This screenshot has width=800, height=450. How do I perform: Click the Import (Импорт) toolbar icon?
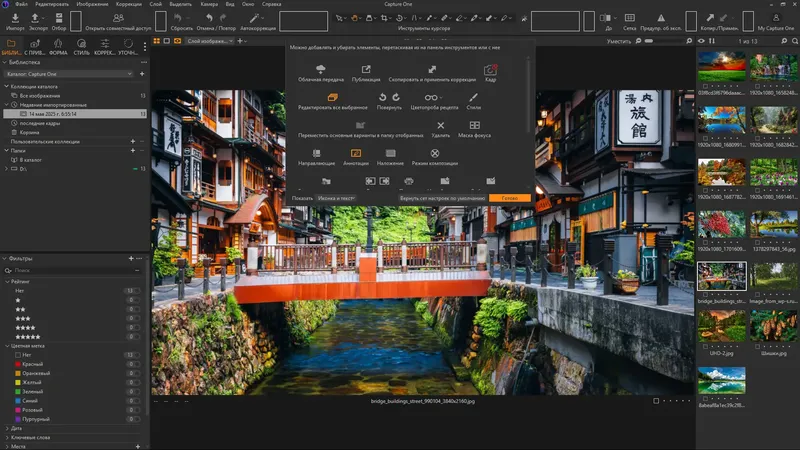(14, 18)
